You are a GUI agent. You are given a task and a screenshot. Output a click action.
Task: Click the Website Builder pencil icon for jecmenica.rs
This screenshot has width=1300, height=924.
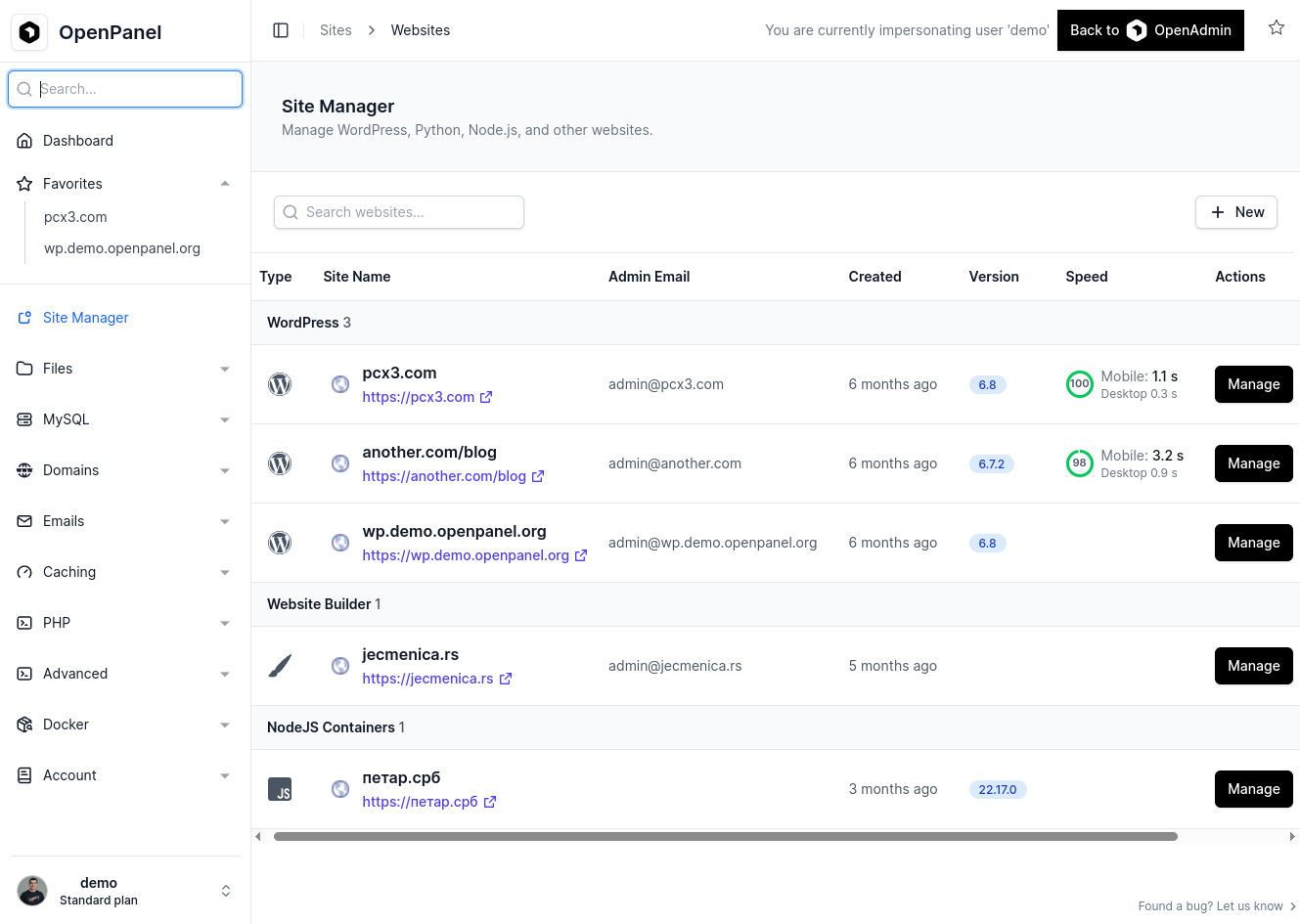pos(280,665)
